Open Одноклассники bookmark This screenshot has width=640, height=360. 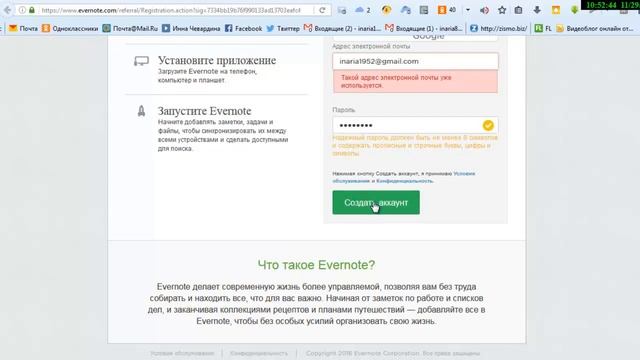tap(70, 28)
